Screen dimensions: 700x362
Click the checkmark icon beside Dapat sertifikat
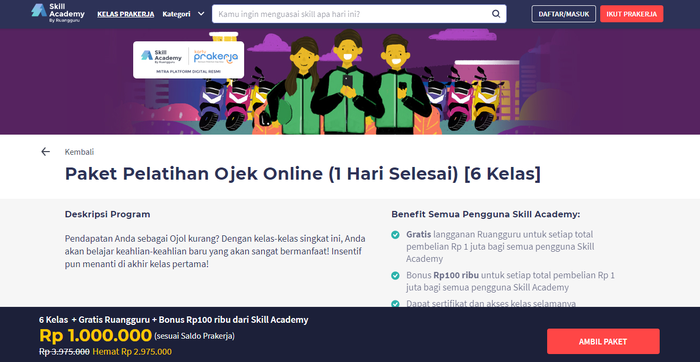point(395,304)
